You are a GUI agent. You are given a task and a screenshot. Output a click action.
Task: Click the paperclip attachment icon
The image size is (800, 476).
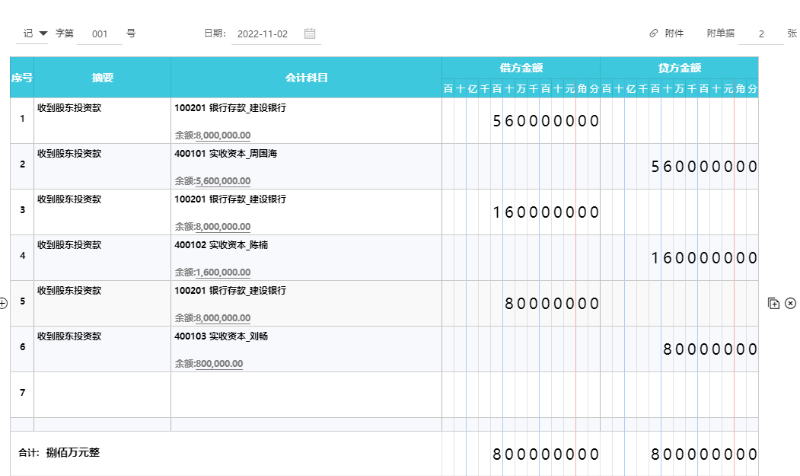654,34
